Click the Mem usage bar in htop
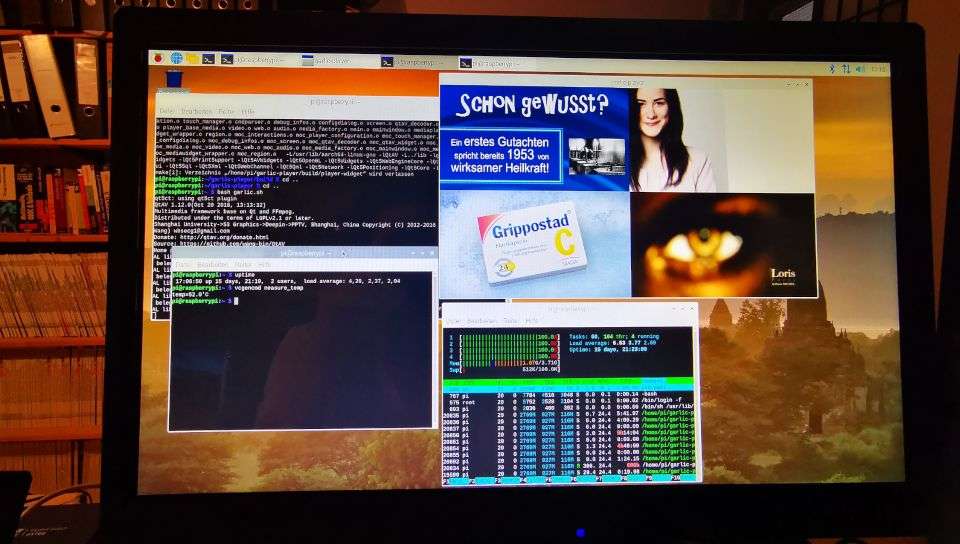 504,363
